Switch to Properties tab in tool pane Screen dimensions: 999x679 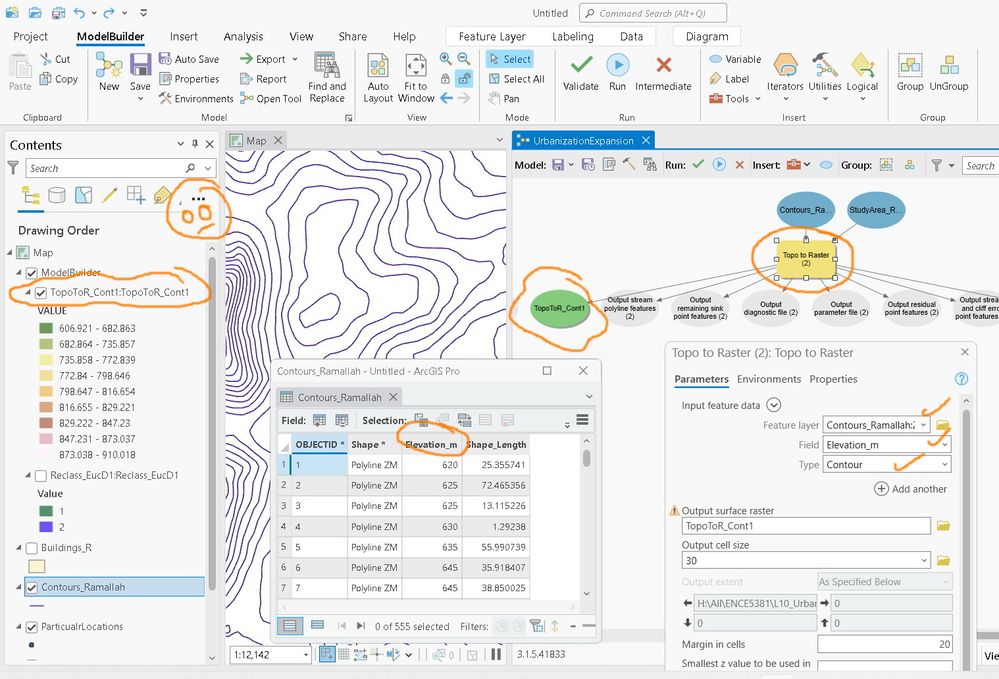833,379
